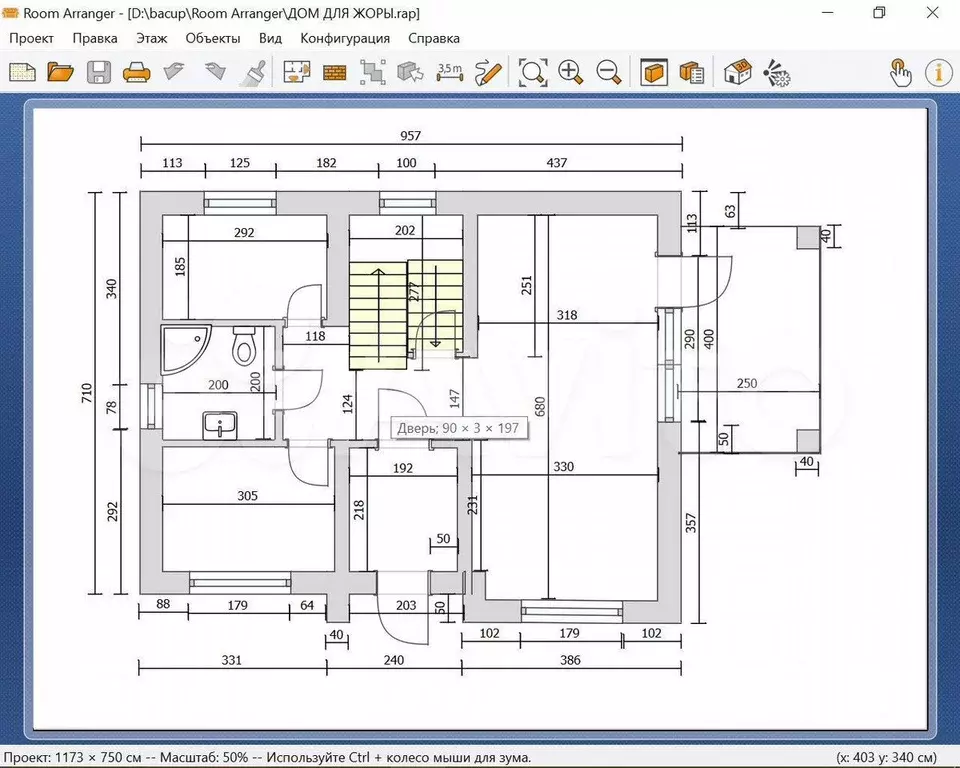The width and height of the screenshot is (960, 768).
Task: Select the brick wall tool
Action: (334, 73)
